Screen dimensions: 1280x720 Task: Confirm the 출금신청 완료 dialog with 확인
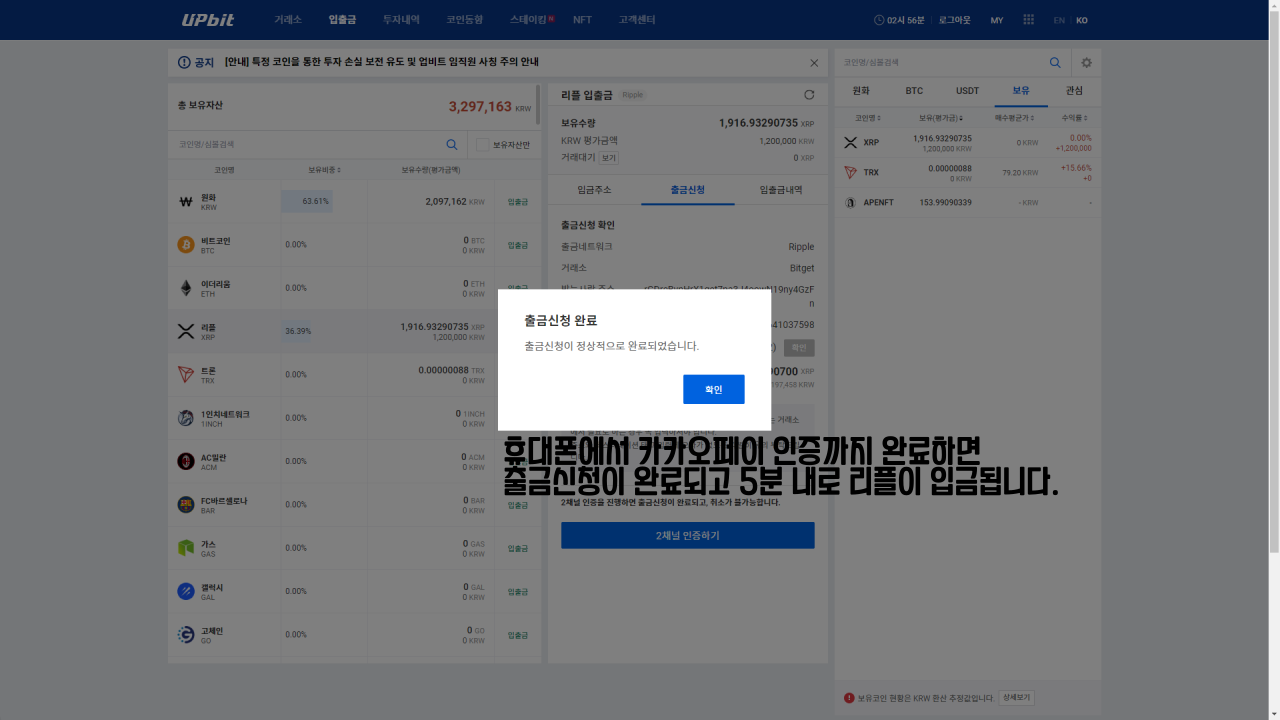coord(713,389)
